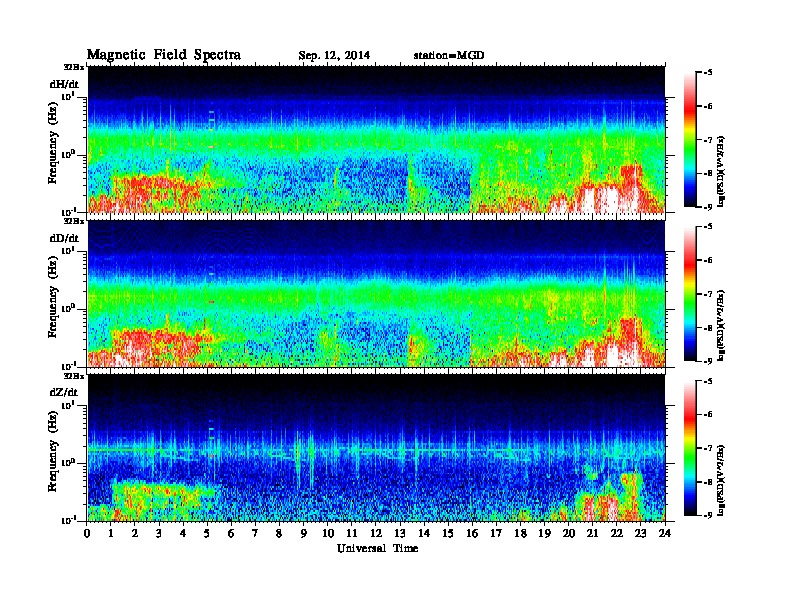Screen dimensions: 792x612
Task: Click the "-8" tick on the dD/dt color bar
Action: (x=708, y=327)
